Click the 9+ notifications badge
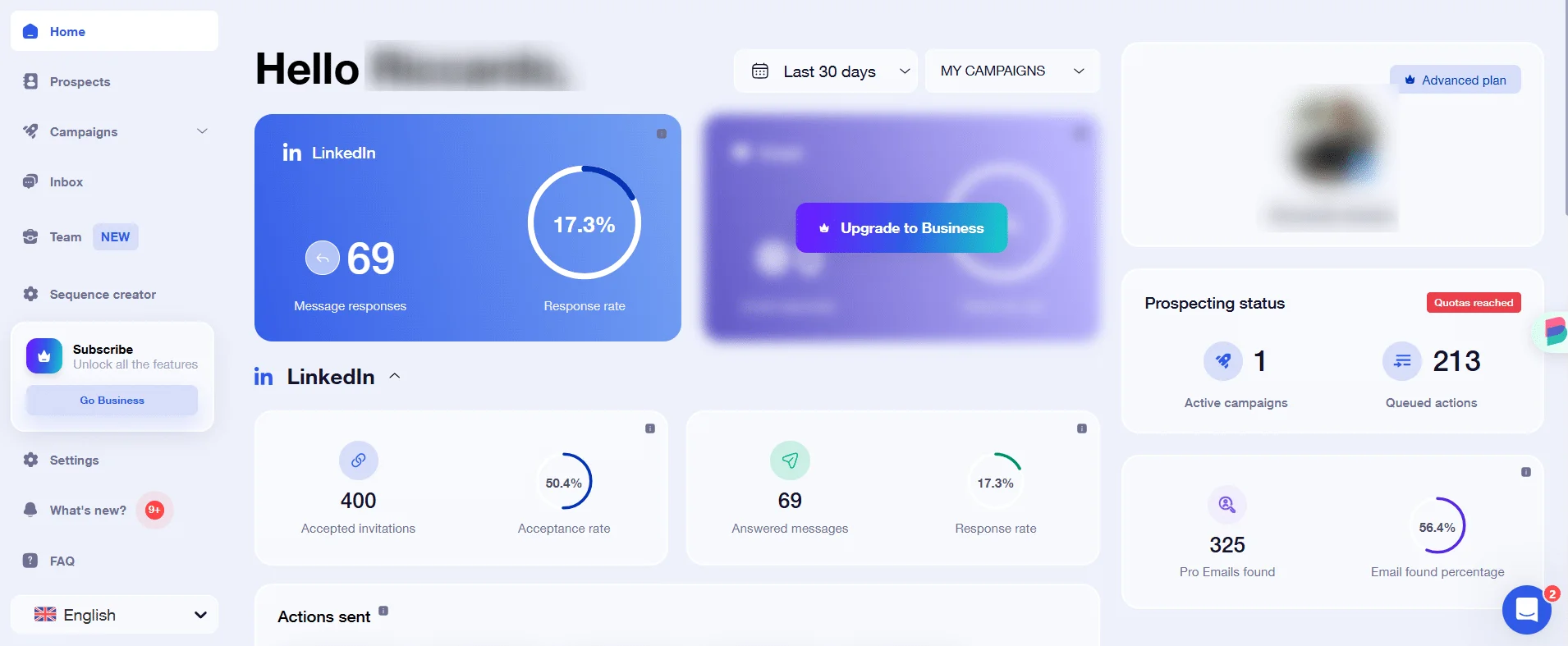Screen dimensions: 1568x646 [x=154, y=510]
